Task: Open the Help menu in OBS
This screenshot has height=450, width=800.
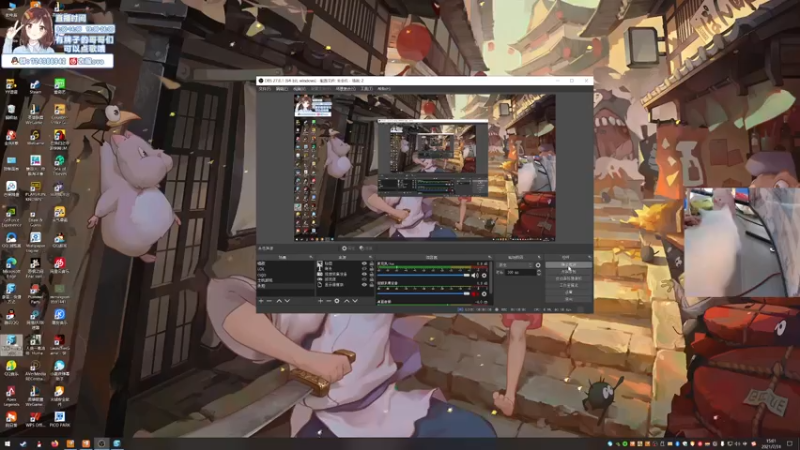Action: [x=384, y=89]
